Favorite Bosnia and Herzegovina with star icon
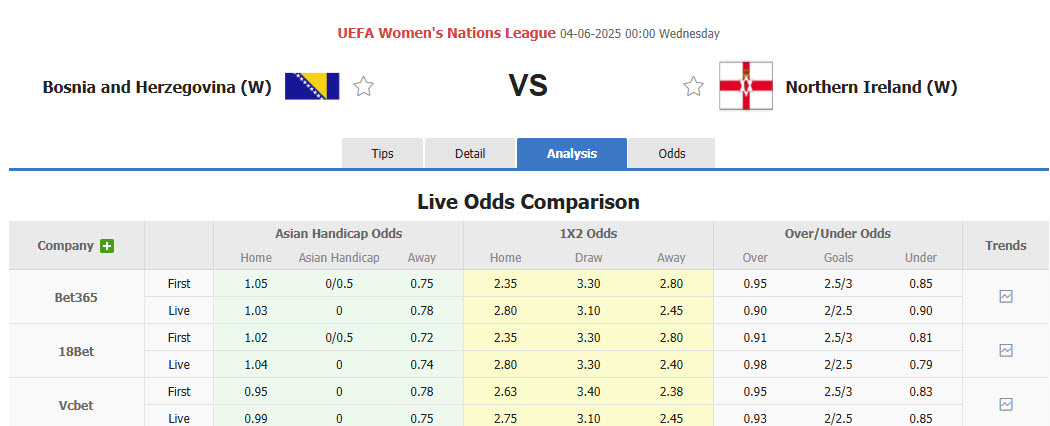 [x=363, y=87]
